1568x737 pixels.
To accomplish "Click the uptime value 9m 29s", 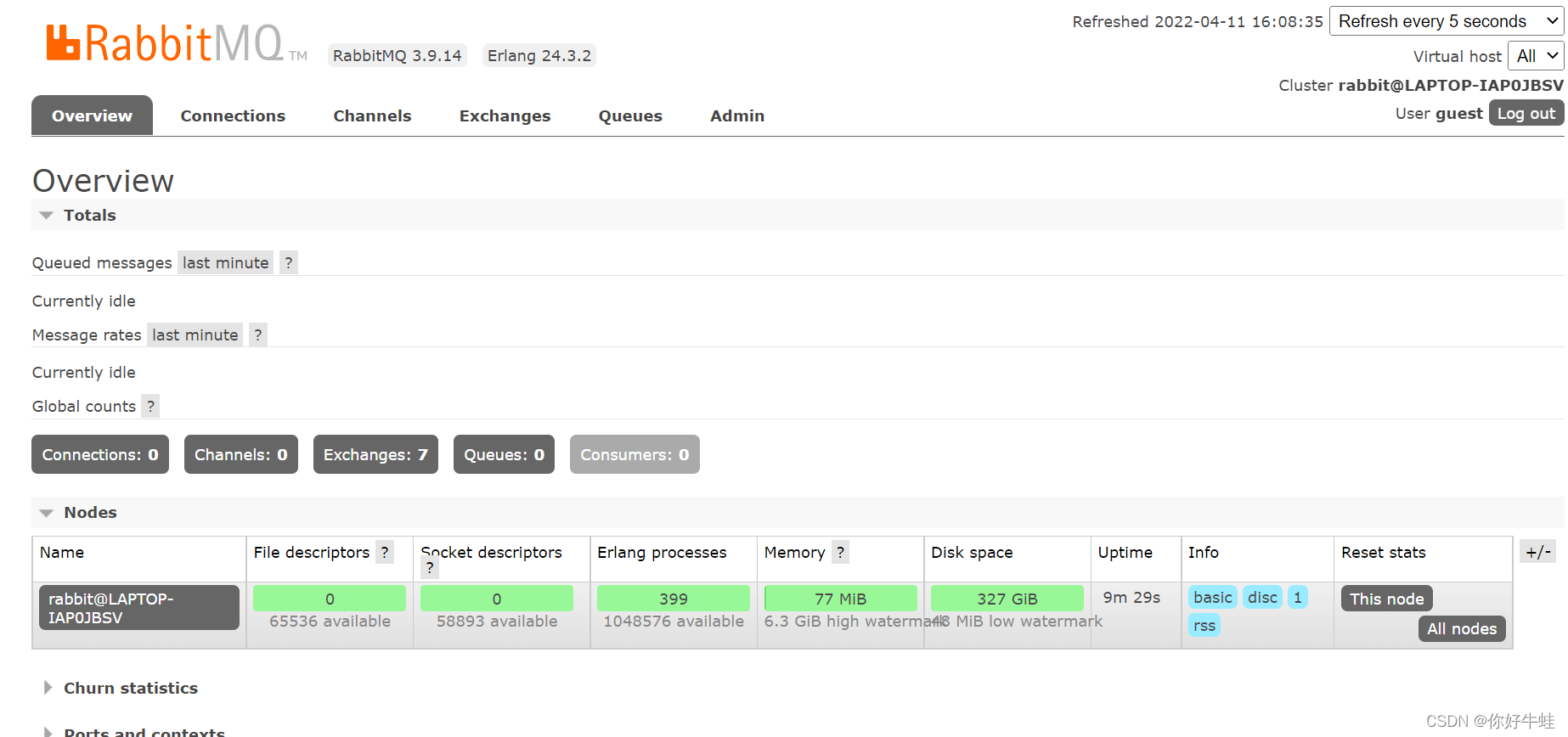I will point(1131,597).
